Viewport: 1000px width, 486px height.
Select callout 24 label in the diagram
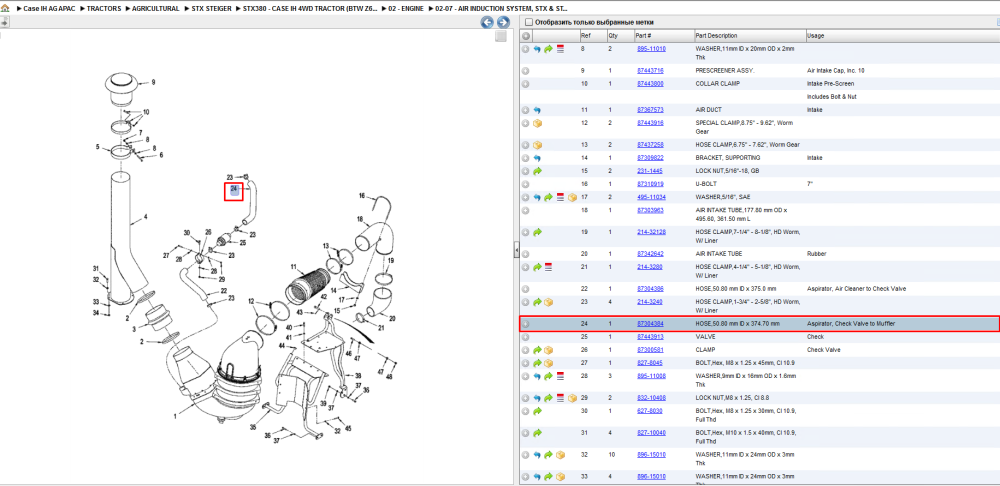coord(234,191)
